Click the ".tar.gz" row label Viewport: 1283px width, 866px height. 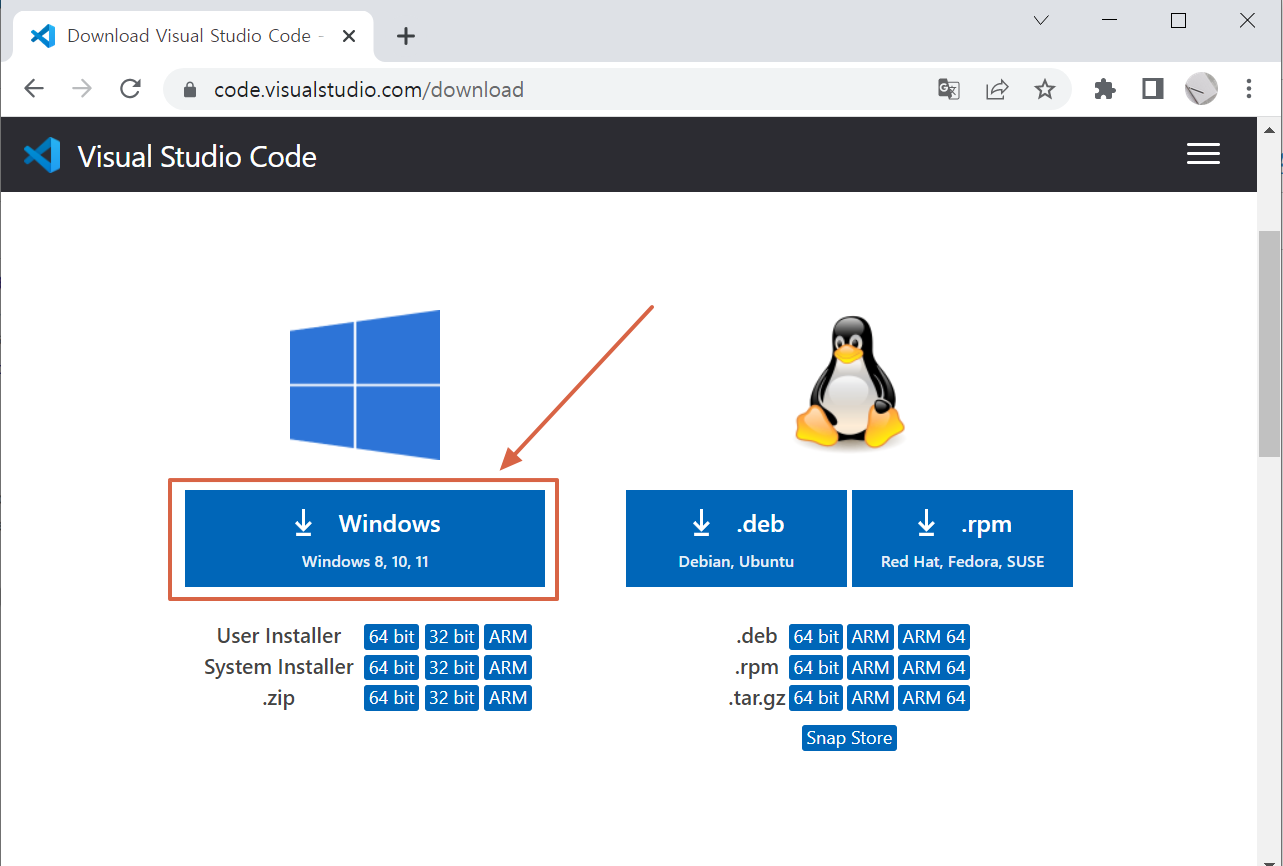pyautogui.click(x=757, y=698)
